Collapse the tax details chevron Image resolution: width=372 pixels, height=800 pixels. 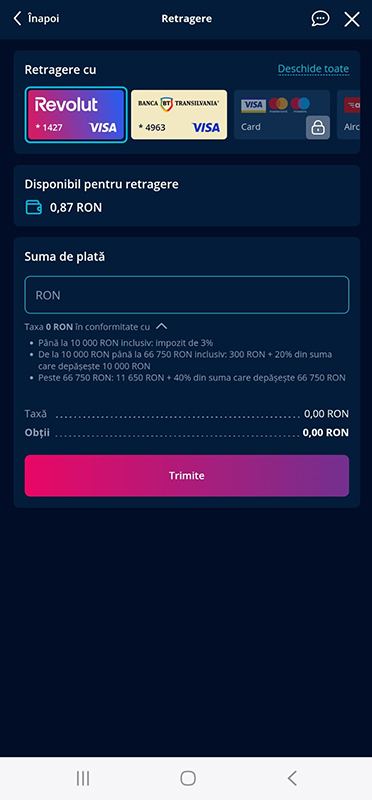[161, 326]
